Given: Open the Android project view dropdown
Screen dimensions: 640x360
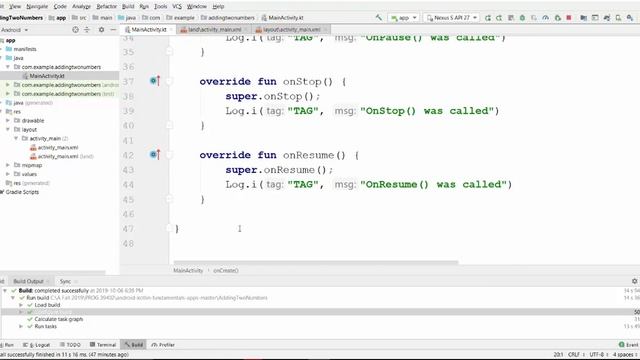Looking at the screenshot, I should click(x=14, y=30).
